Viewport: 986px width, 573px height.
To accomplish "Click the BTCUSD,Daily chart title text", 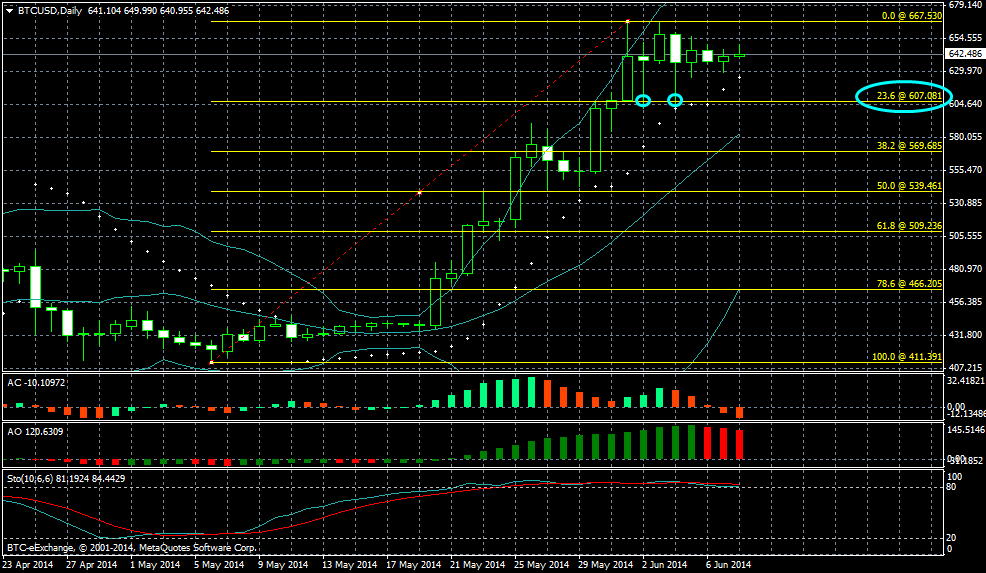I will click(51, 10).
